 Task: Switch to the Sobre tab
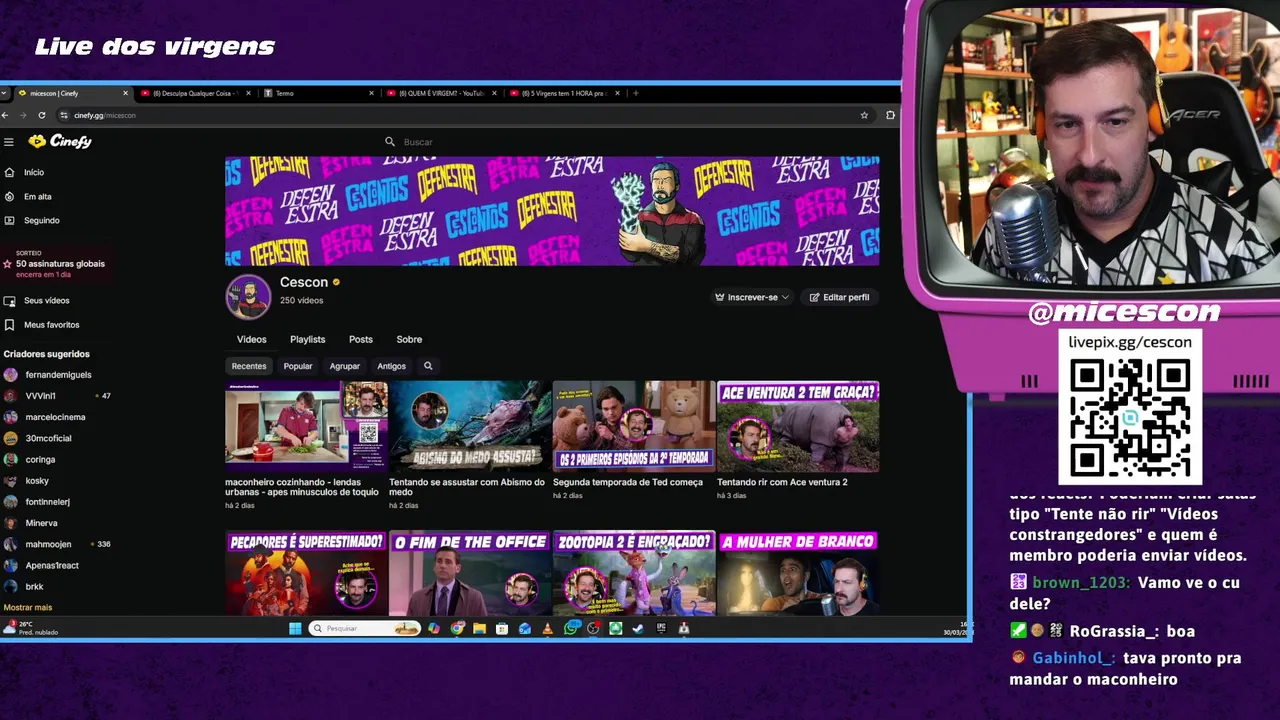pos(409,340)
